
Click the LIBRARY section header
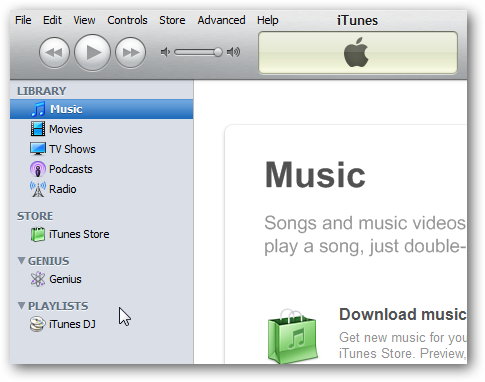tap(42, 91)
